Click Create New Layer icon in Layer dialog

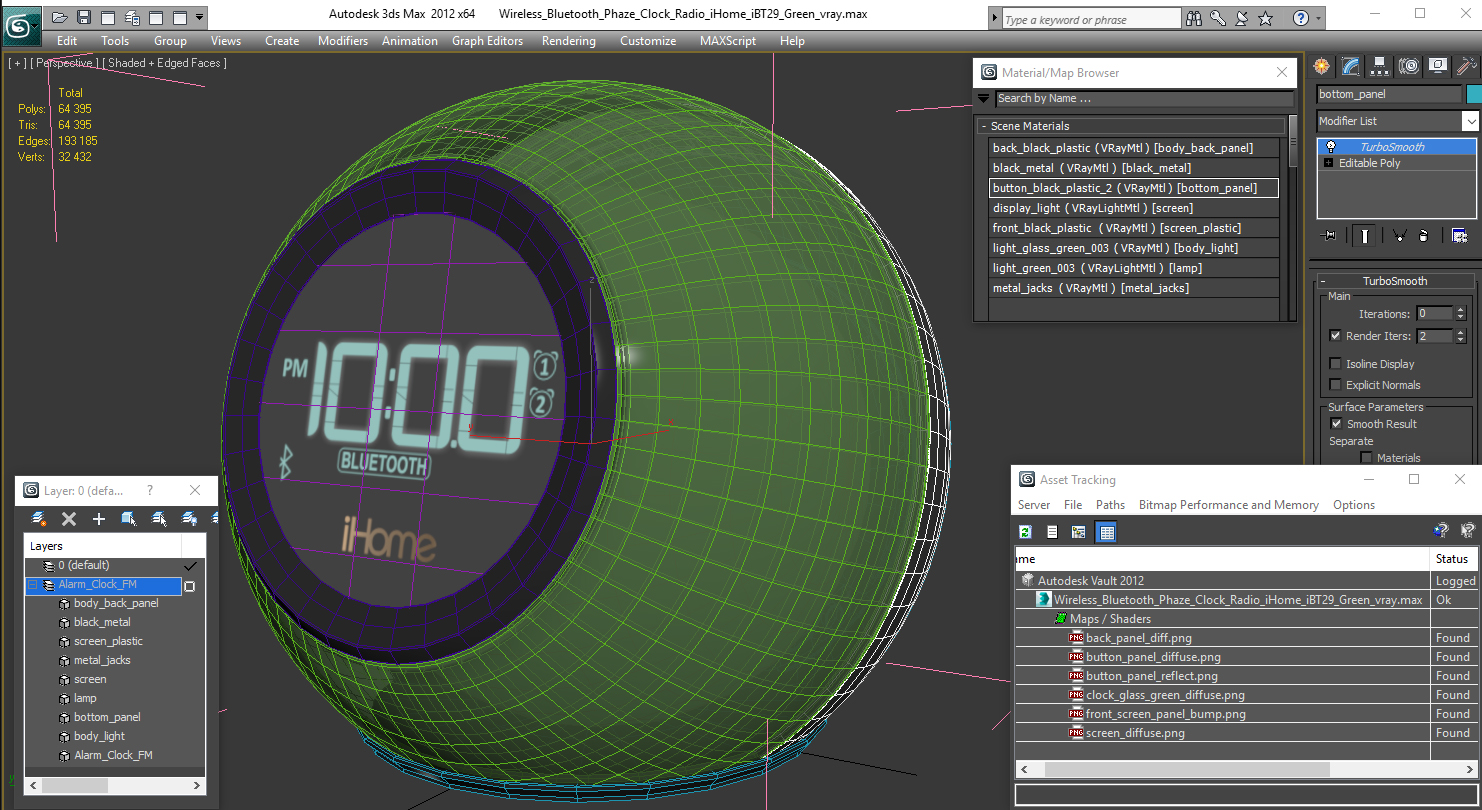click(39, 518)
